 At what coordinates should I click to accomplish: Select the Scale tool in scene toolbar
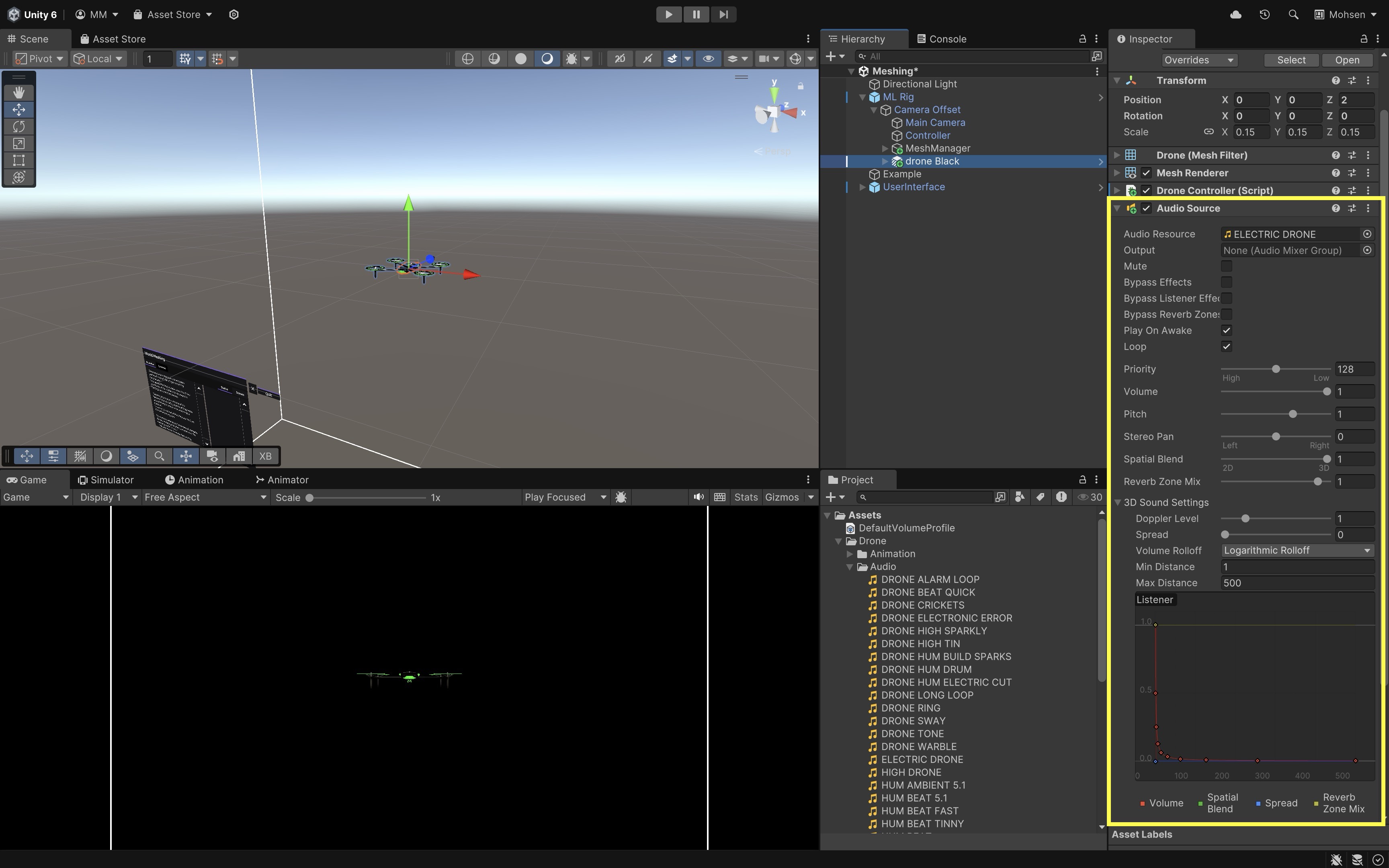(18, 143)
